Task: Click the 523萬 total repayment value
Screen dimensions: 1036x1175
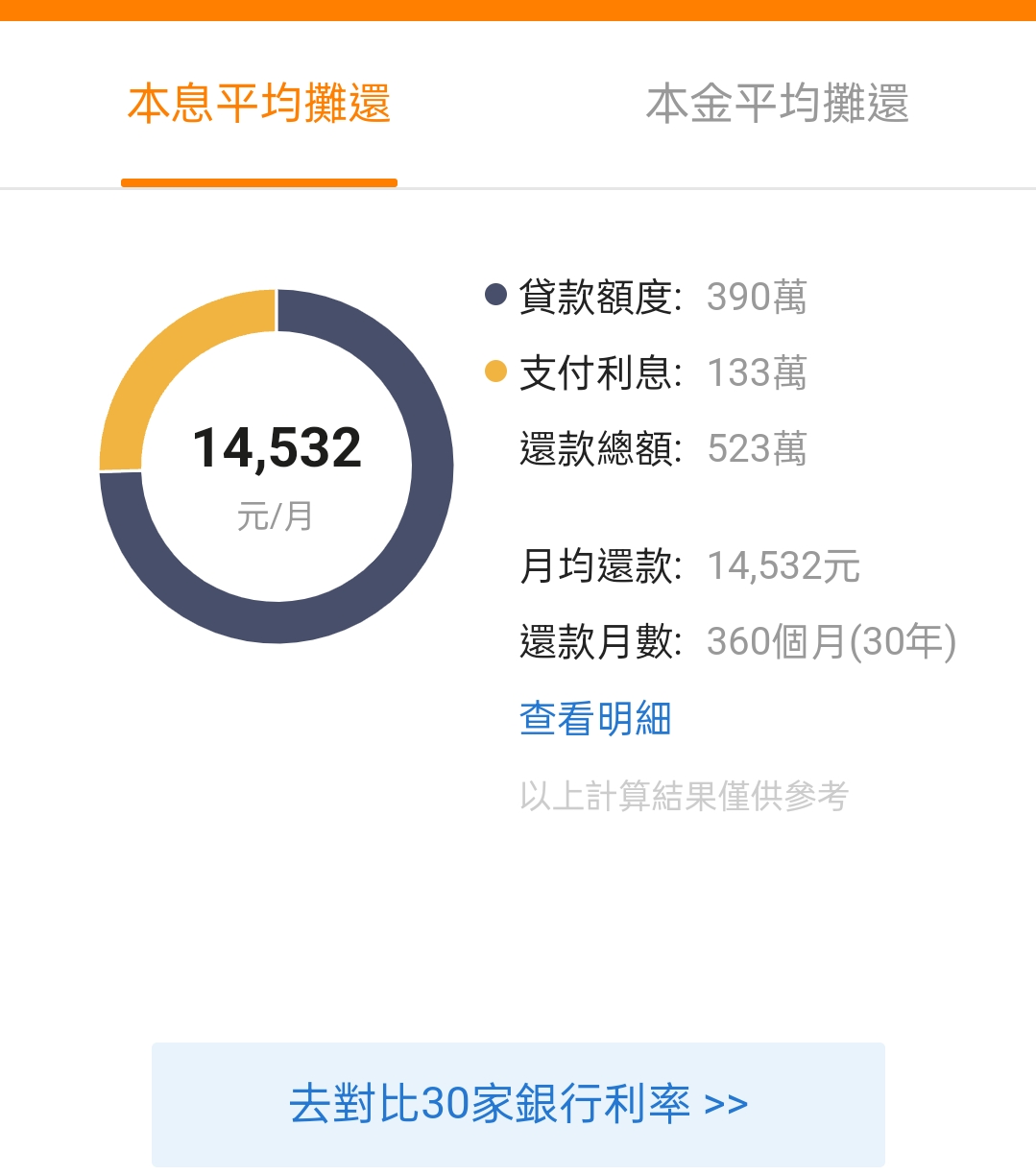Action: click(x=757, y=449)
